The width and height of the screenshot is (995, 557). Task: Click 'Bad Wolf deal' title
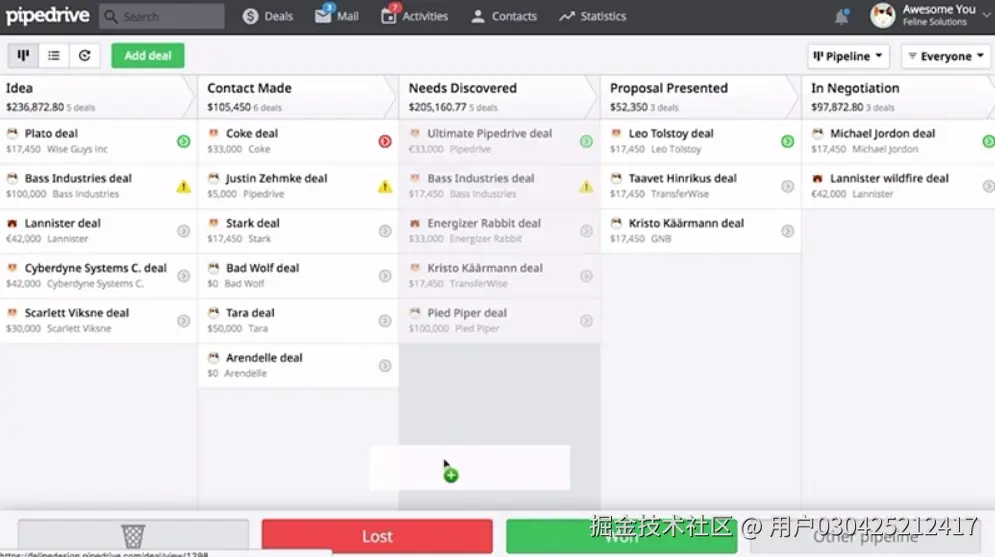262,268
